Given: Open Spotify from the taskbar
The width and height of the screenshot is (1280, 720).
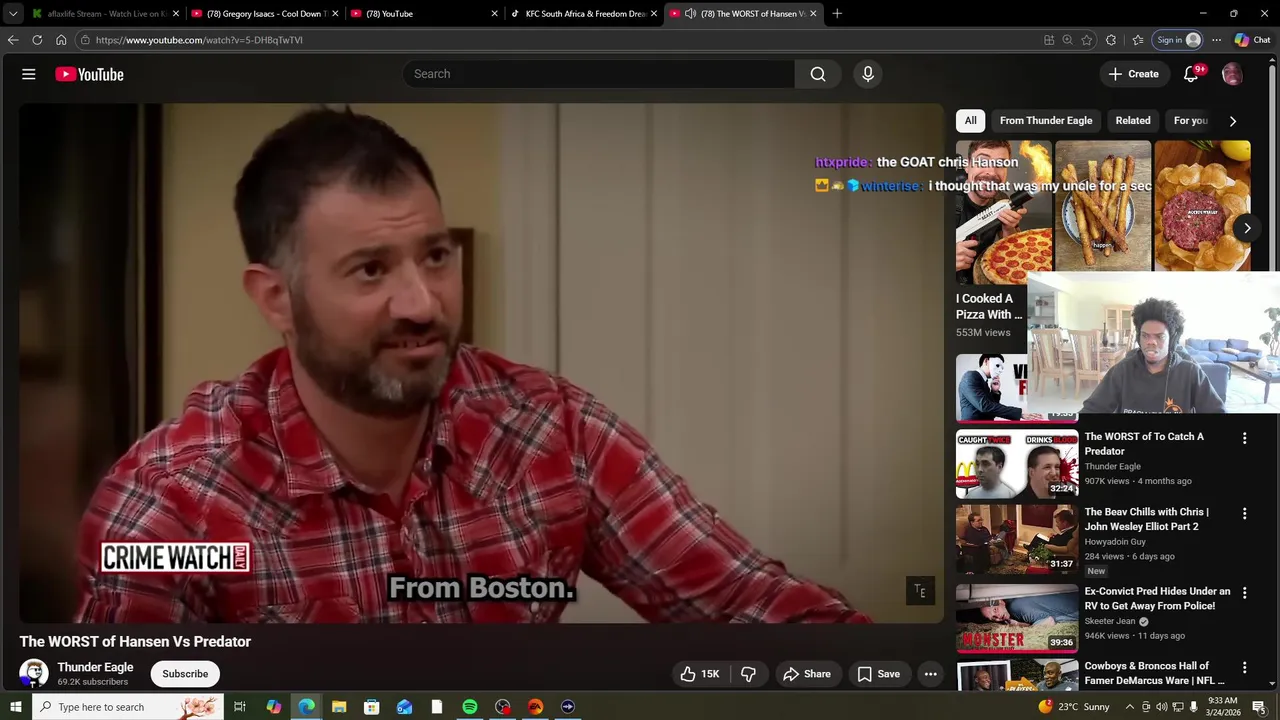Looking at the screenshot, I should point(470,707).
